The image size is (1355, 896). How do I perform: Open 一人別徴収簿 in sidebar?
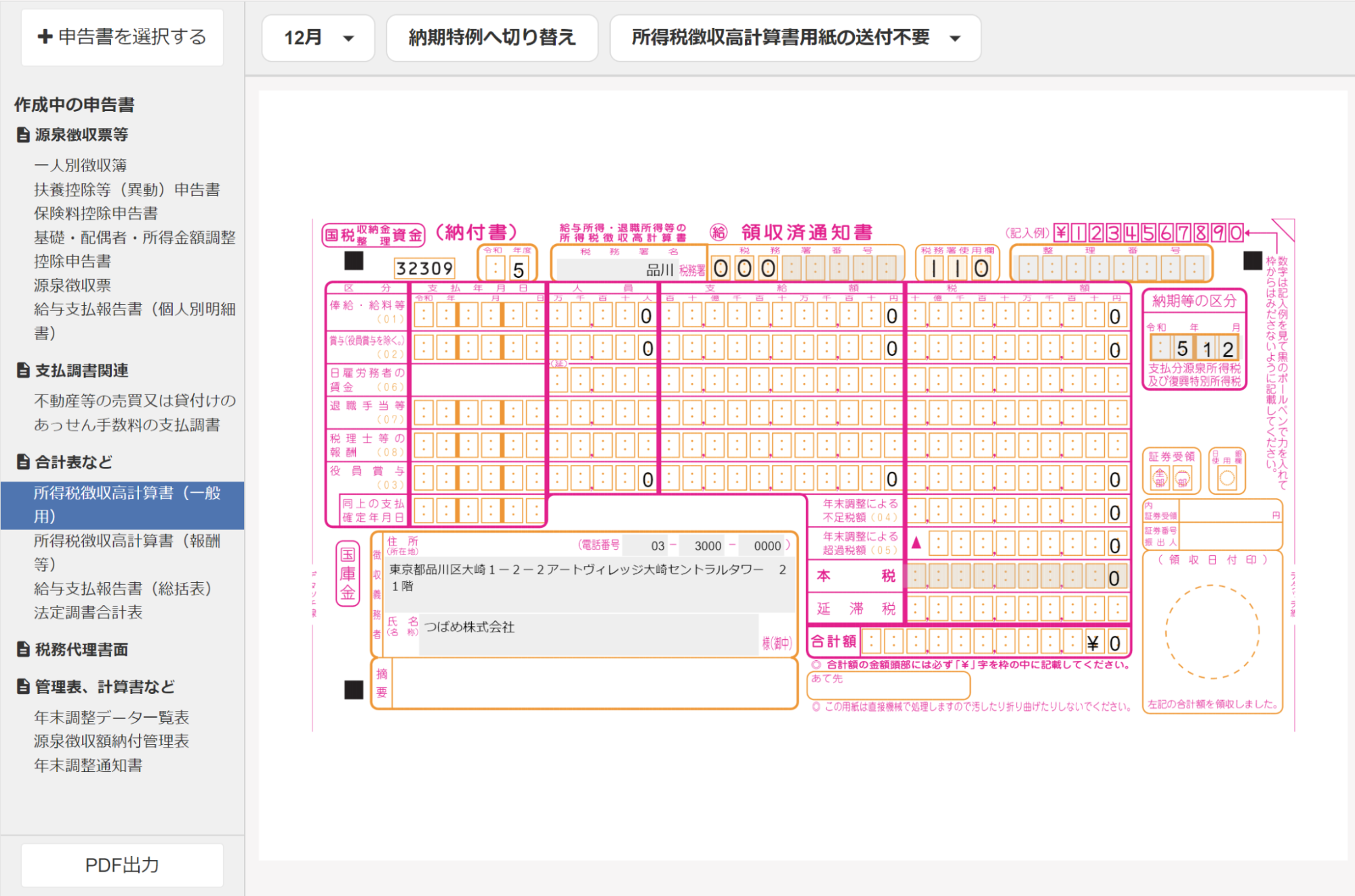(x=81, y=165)
